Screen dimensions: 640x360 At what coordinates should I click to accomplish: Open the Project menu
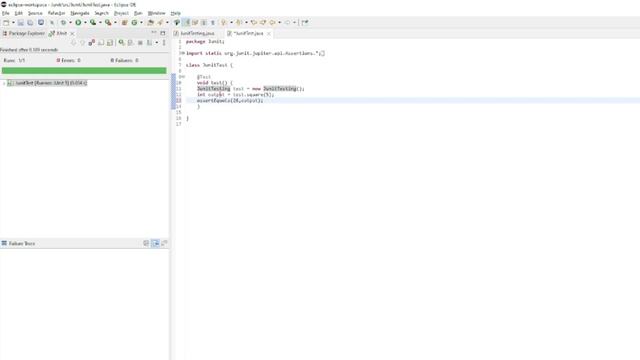click(121, 13)
